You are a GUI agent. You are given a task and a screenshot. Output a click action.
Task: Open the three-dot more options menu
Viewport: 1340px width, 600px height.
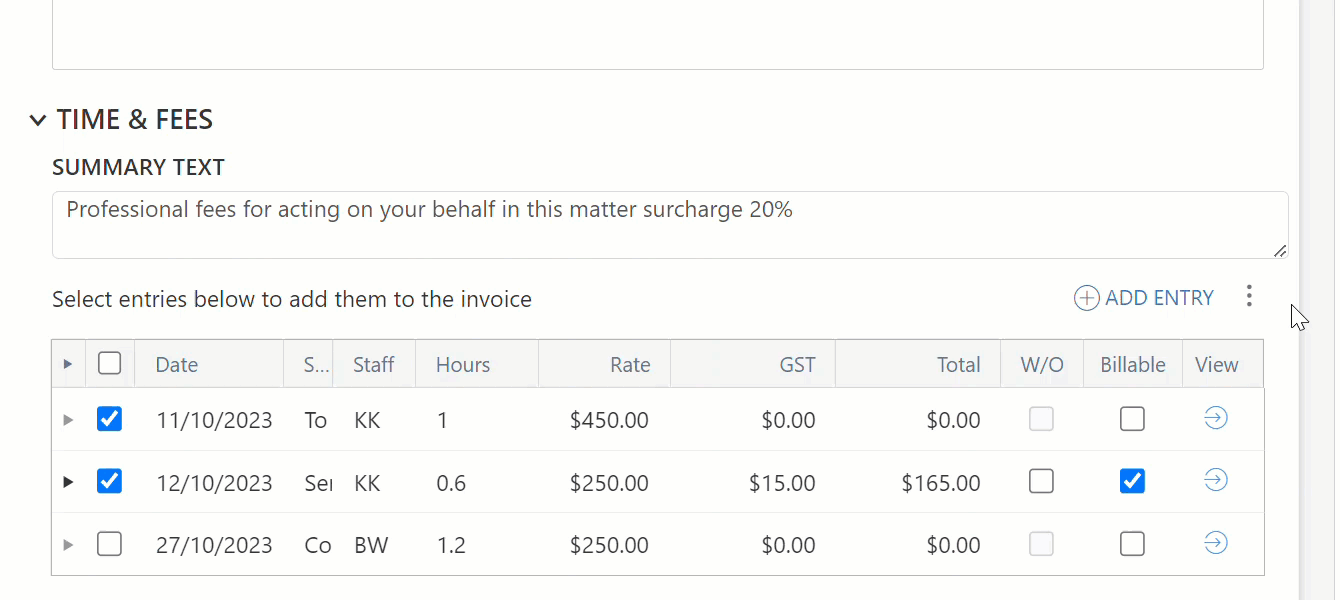click(1248, 296)
